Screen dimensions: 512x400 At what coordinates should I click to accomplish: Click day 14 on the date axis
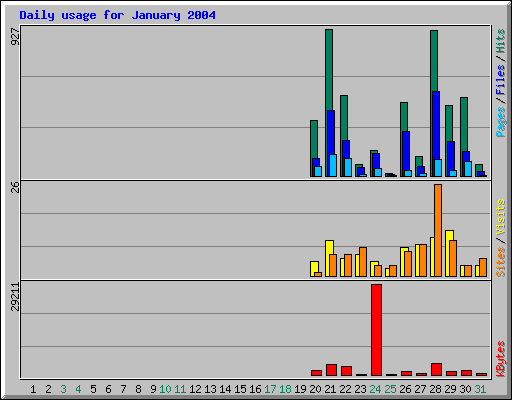tap(225, 389)
